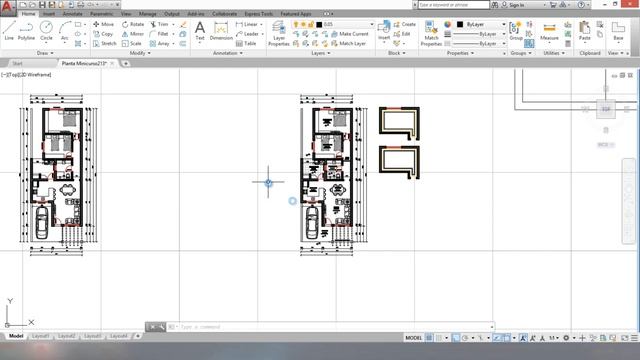Viewport: 640px width, 360px height.
Task: Choose the Copy command
Action: coord(103,34)
